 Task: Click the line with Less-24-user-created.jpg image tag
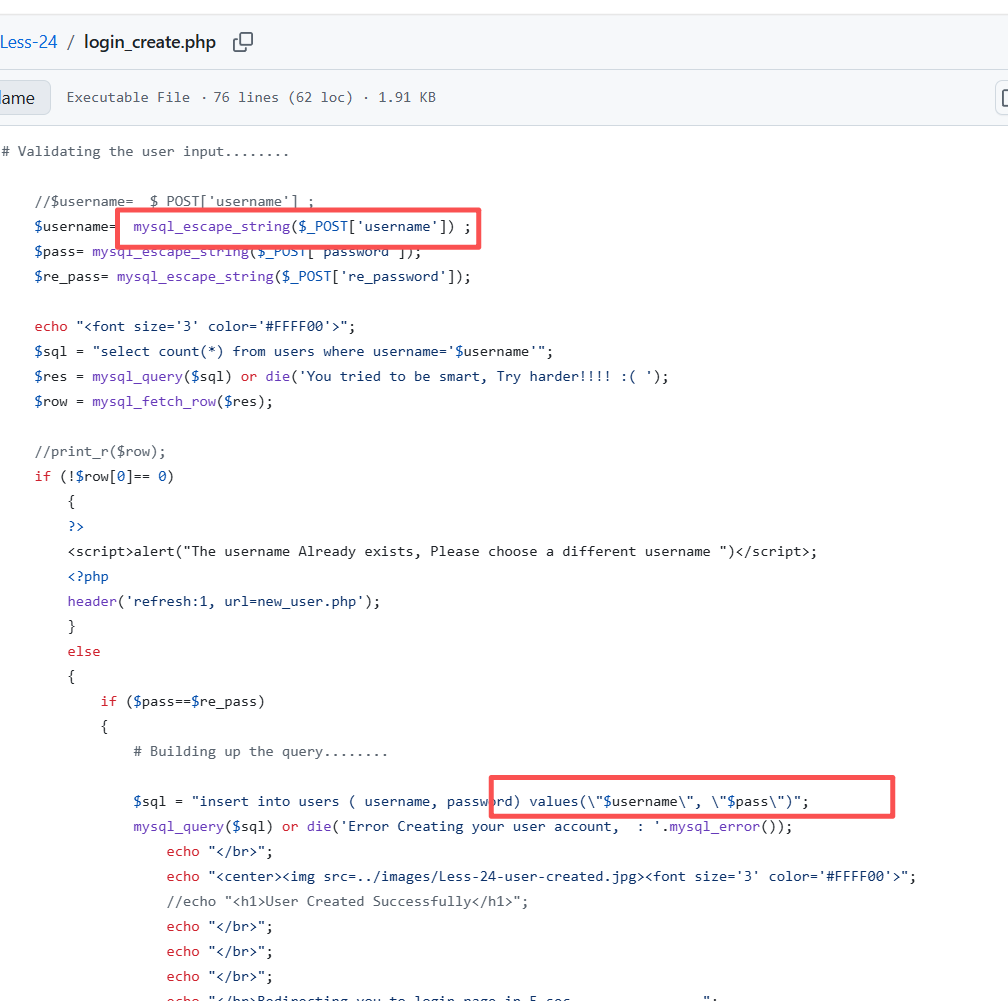(x=541, y=877)
